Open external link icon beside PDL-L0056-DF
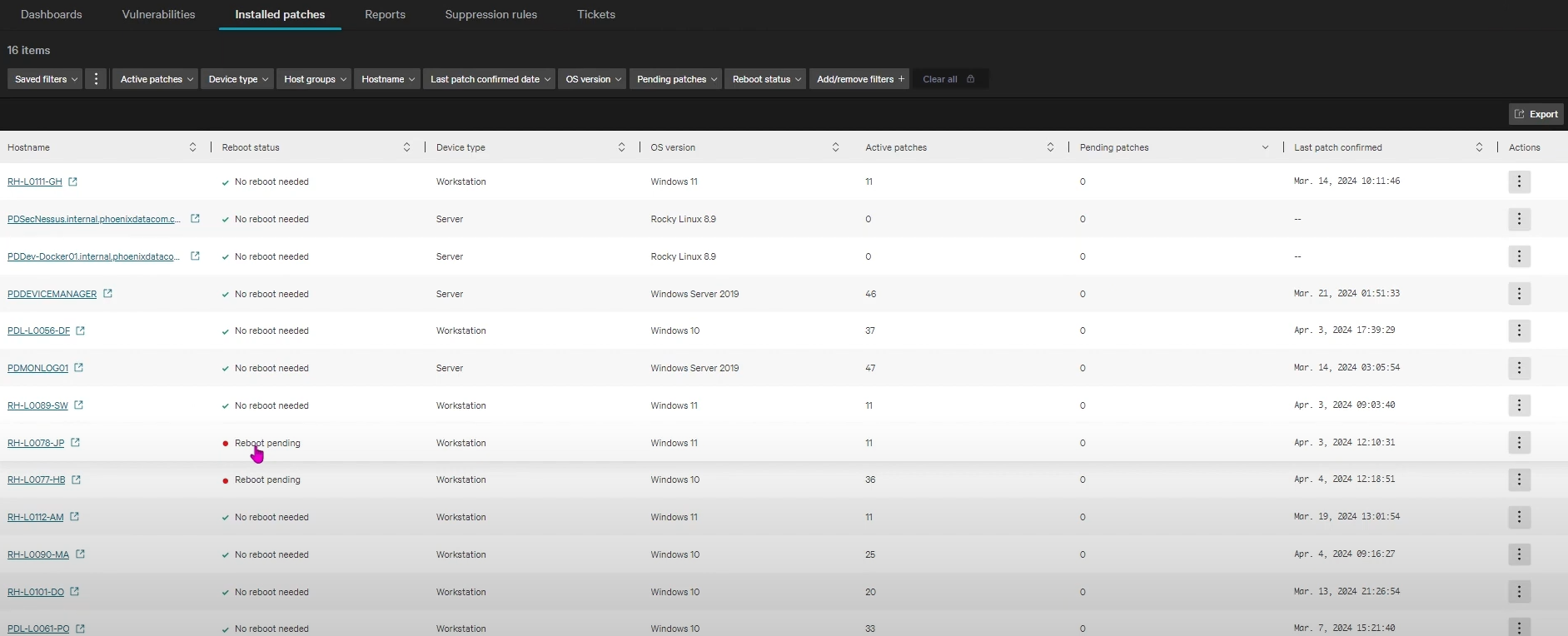This screenshot has width=1568, height=636. [80, 330]
